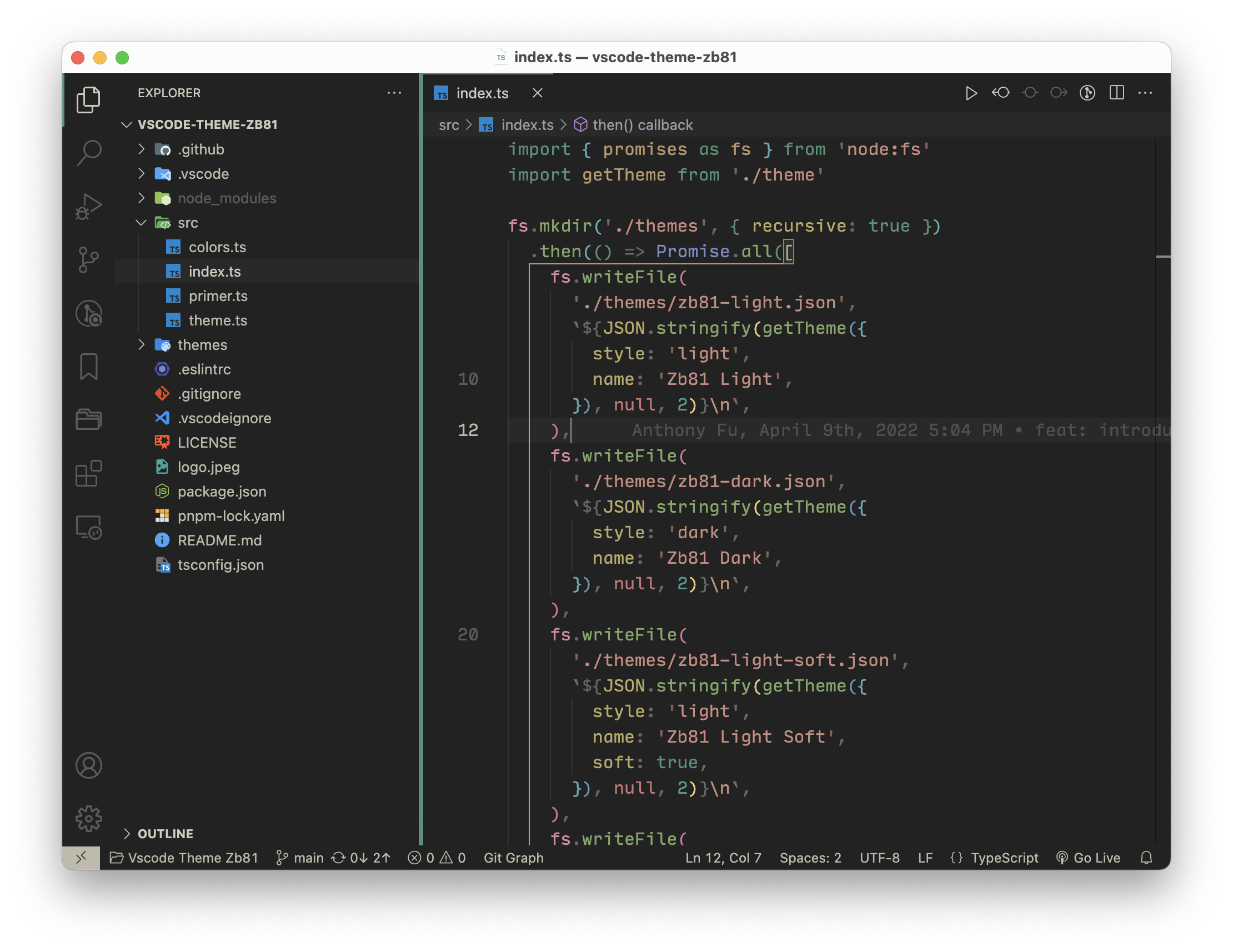Click the go to previous change icon
This screenshot has width=1233, height=952.
click(x=1030, y=93)
